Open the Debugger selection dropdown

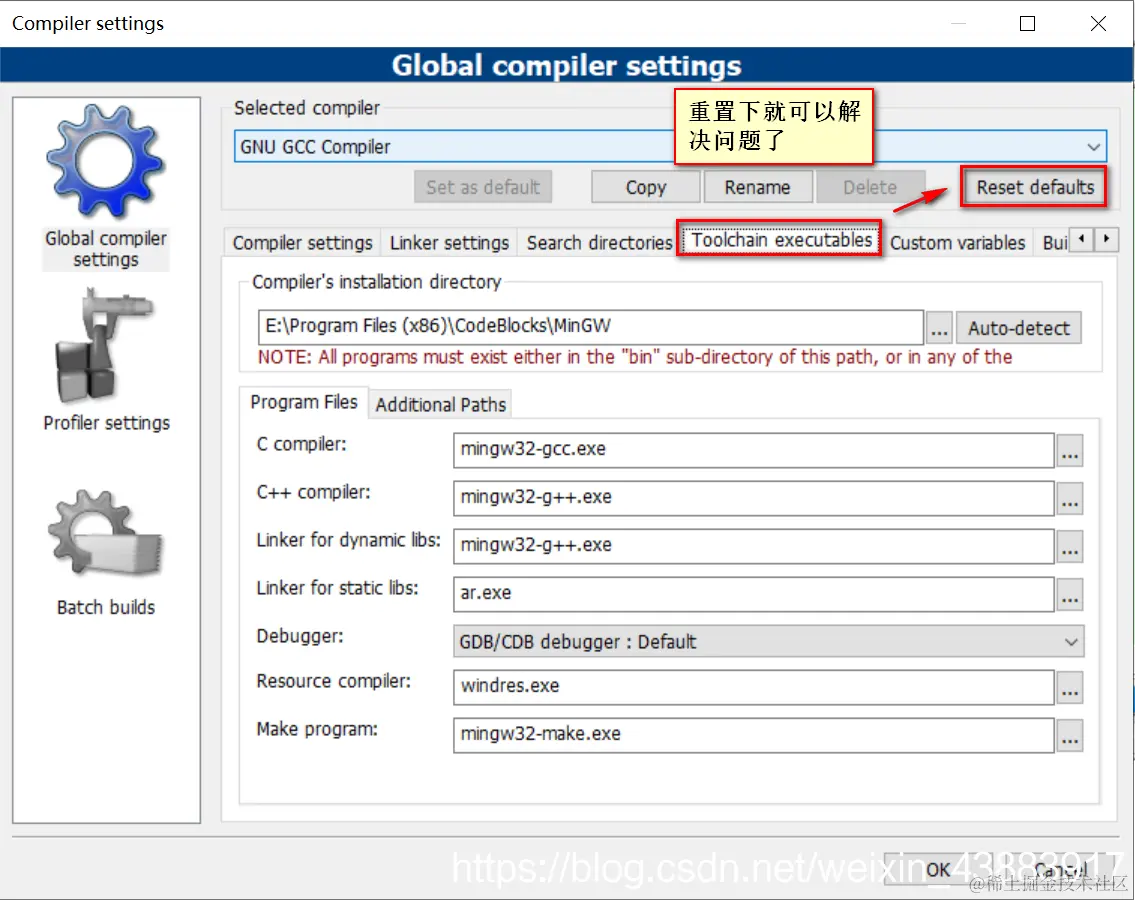coord(769,642)
